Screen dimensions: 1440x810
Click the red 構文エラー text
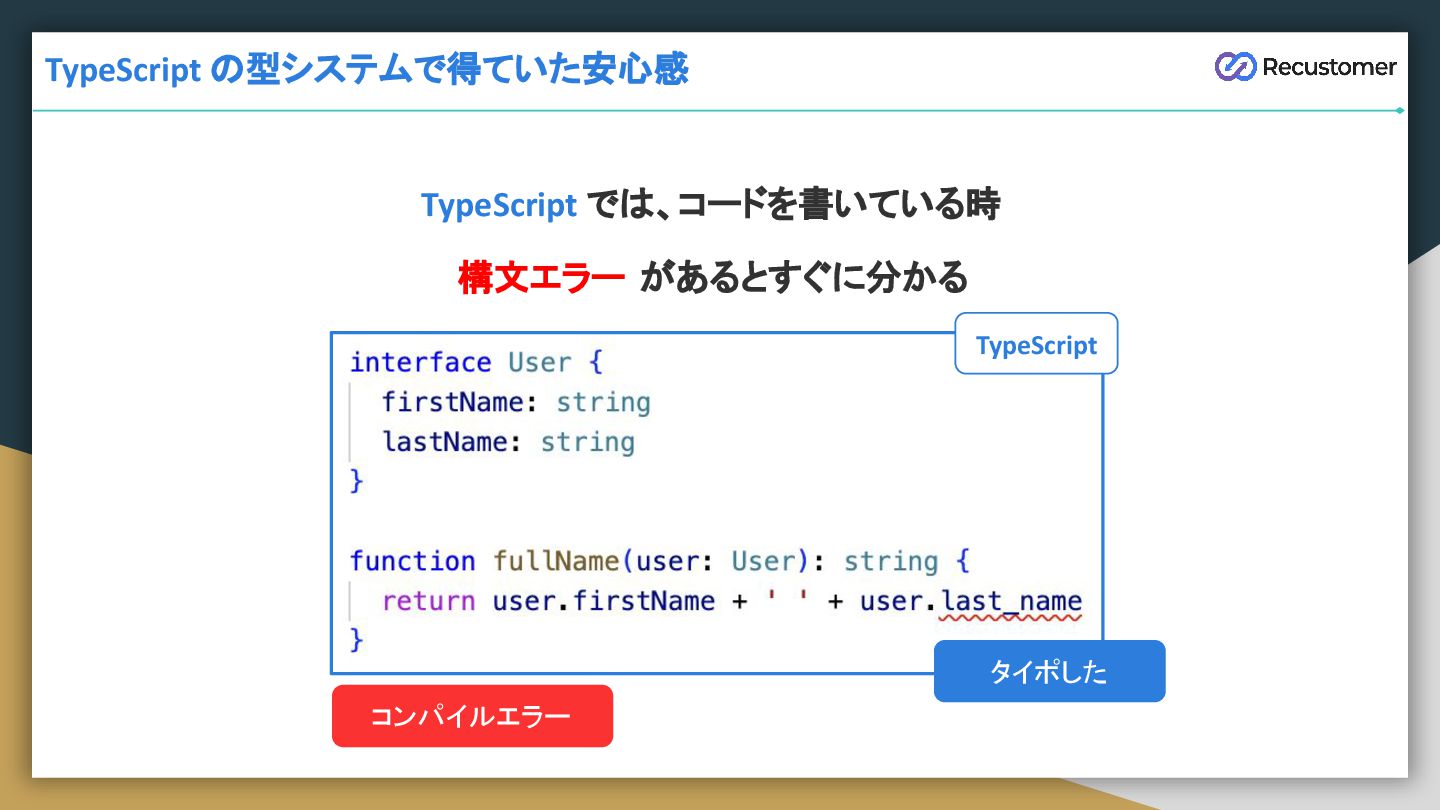click(x=541, y=277)
